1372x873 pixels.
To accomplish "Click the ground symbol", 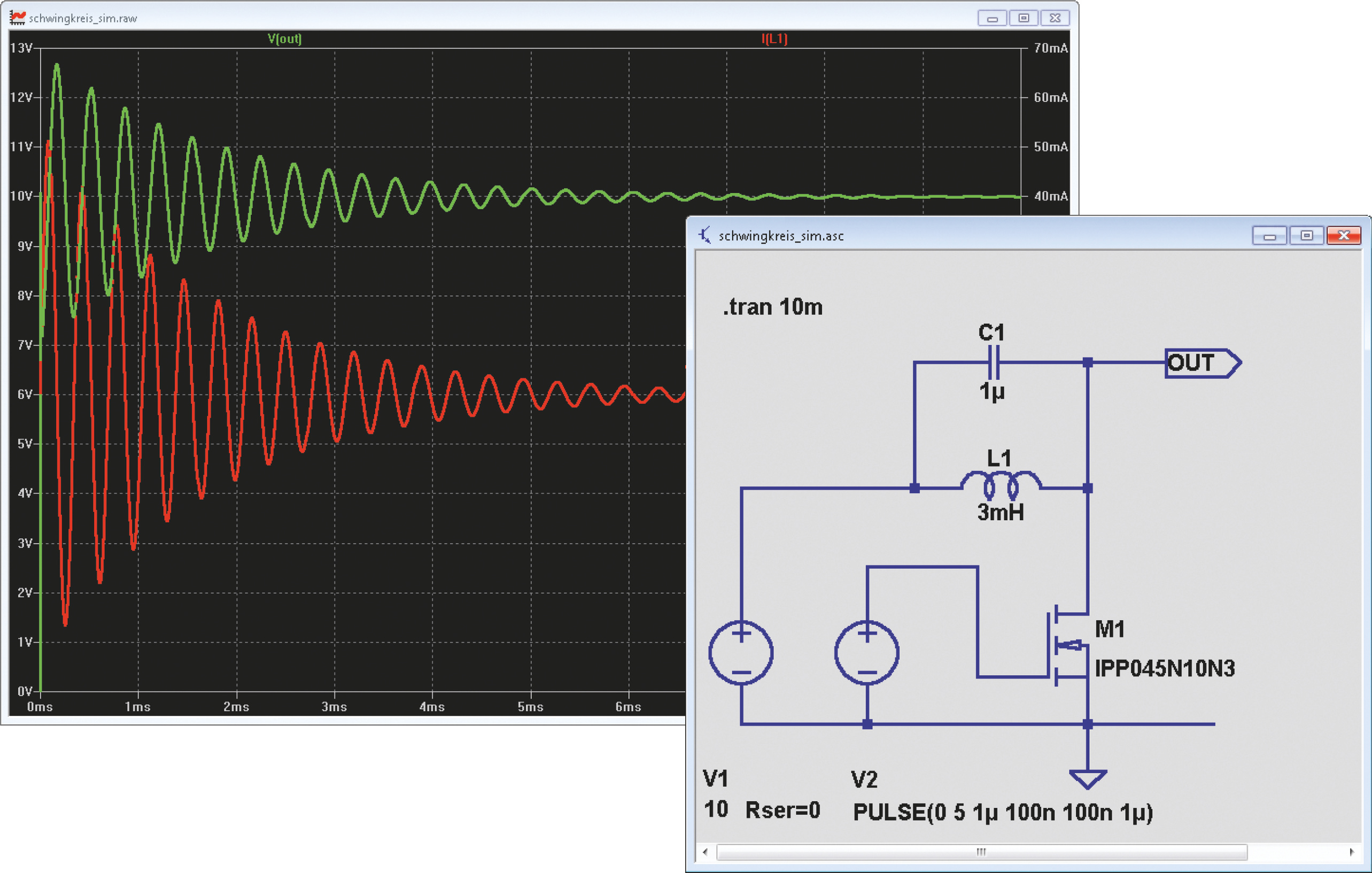I will pyautogui.click(x=1088, y=778).
